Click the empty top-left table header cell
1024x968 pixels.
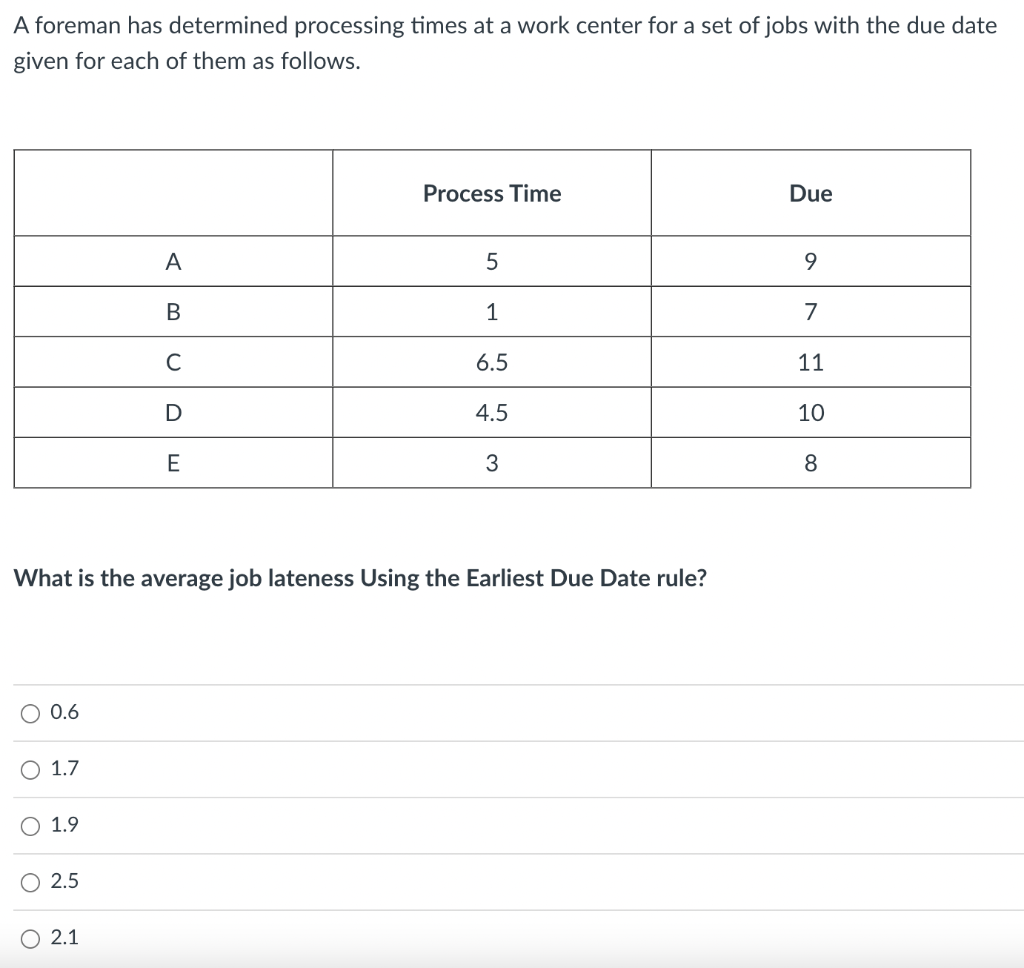171,193
